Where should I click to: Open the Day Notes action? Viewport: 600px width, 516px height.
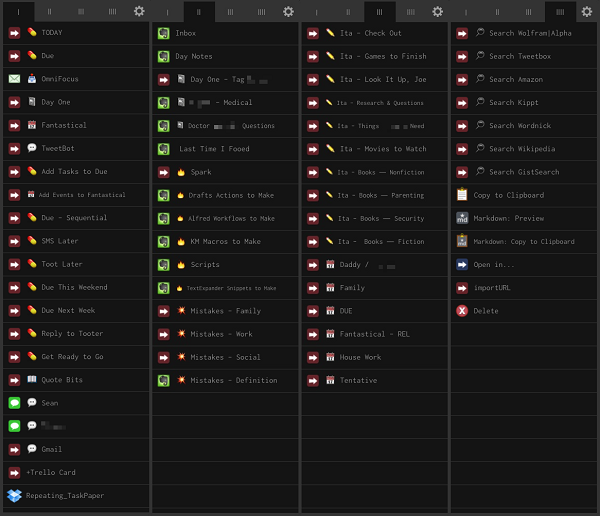[225, 57]
